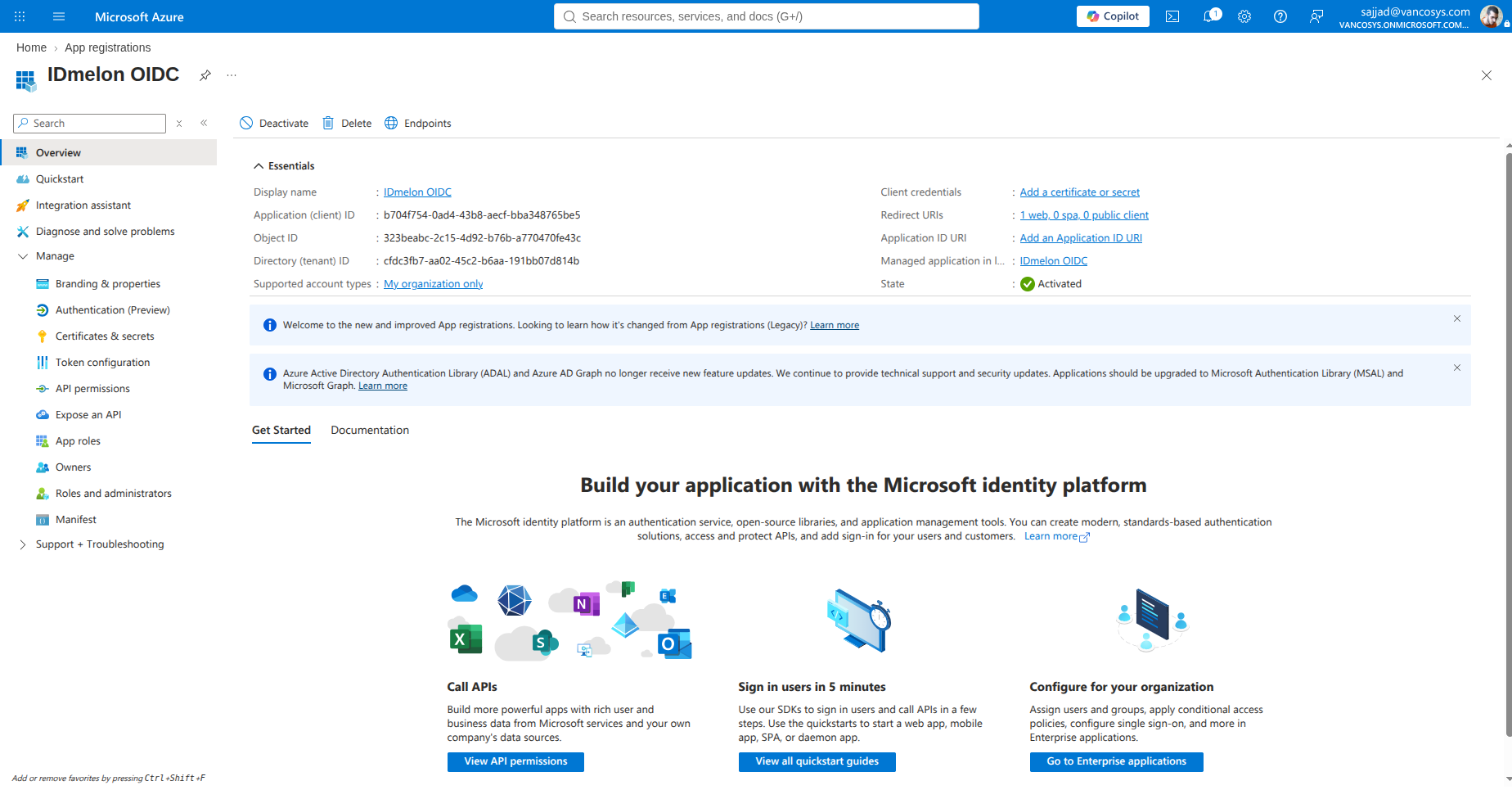Image resolution: width=1512 pixels, height=790 pixels.
Task: Click Add a certificate or secret
Action: point(1080,192)
